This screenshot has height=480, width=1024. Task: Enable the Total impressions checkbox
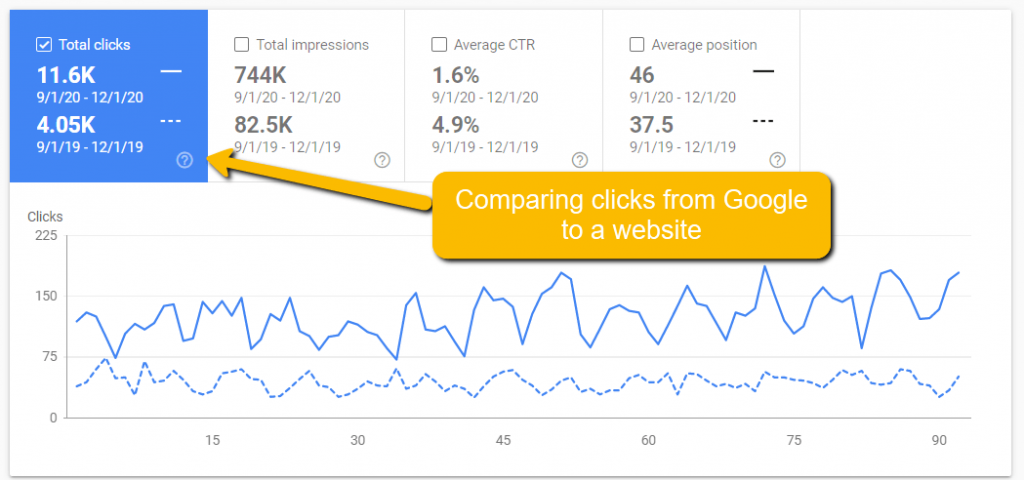click(x=241, y=44)
